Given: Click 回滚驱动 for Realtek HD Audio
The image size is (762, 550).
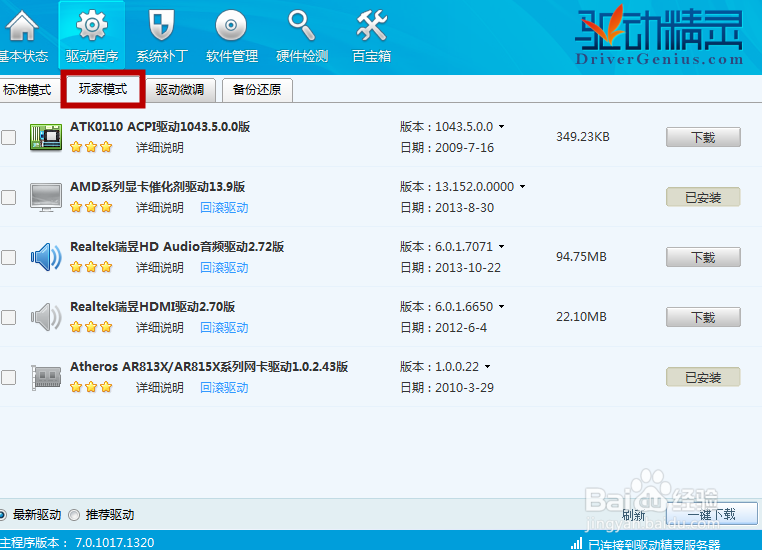Looking at the screenshot, I should pyautogui.click(x=225, y=267).
